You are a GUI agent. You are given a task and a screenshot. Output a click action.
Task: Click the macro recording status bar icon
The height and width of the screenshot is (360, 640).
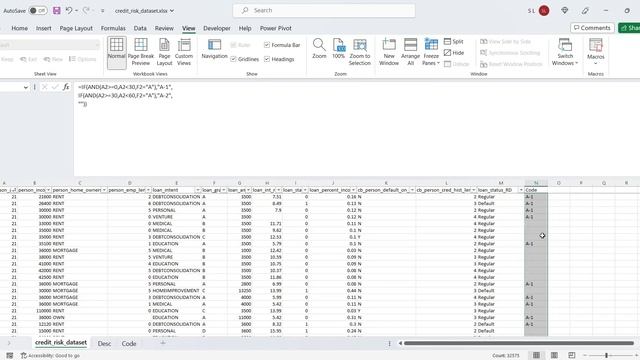(10, 356)
